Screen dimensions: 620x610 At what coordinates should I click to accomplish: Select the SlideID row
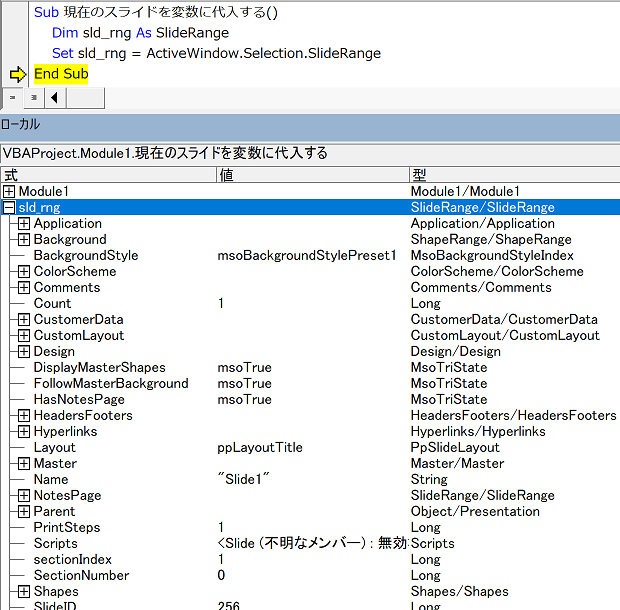(310, 605)
